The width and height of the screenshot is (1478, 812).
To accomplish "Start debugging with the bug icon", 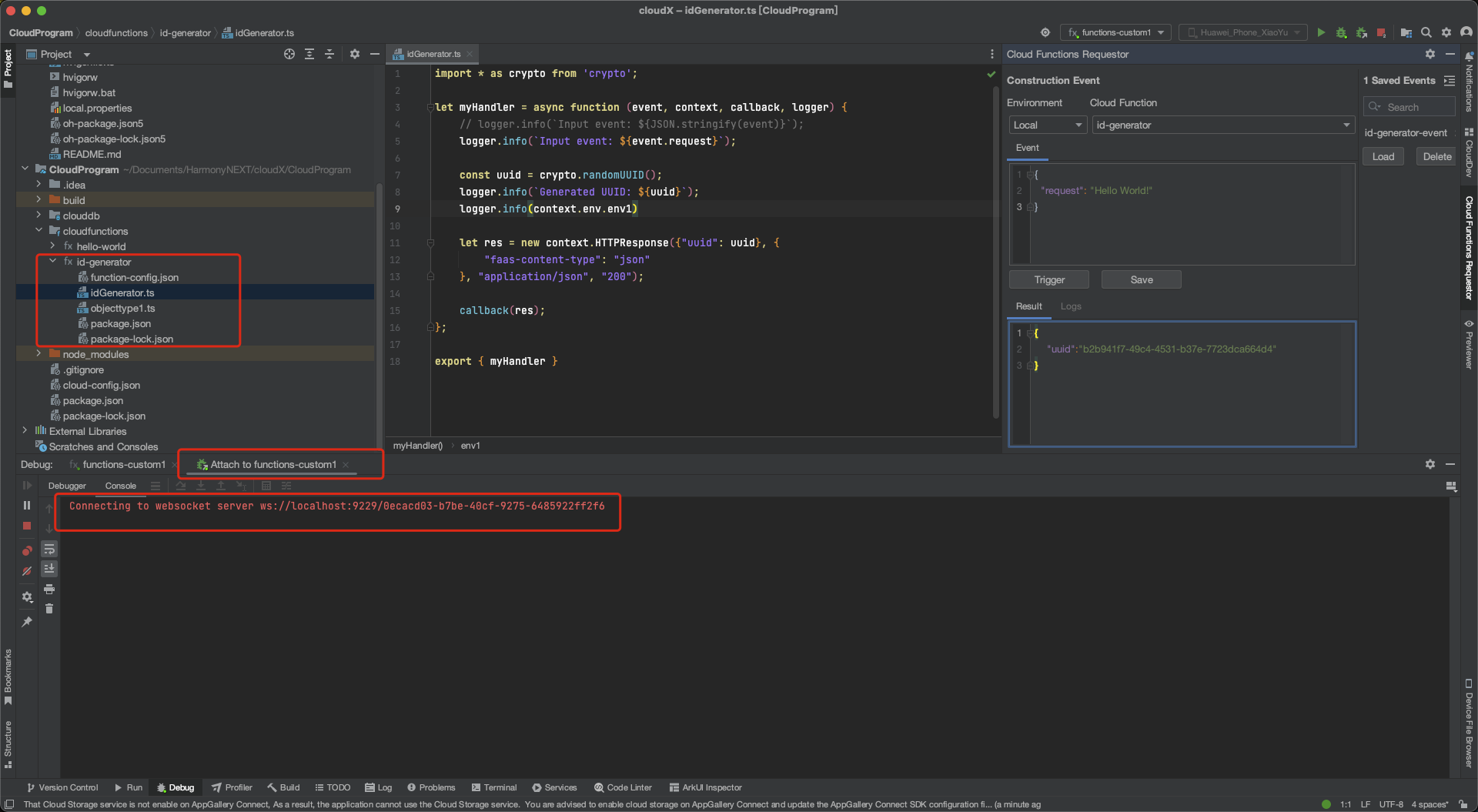I will point(1341,32).
